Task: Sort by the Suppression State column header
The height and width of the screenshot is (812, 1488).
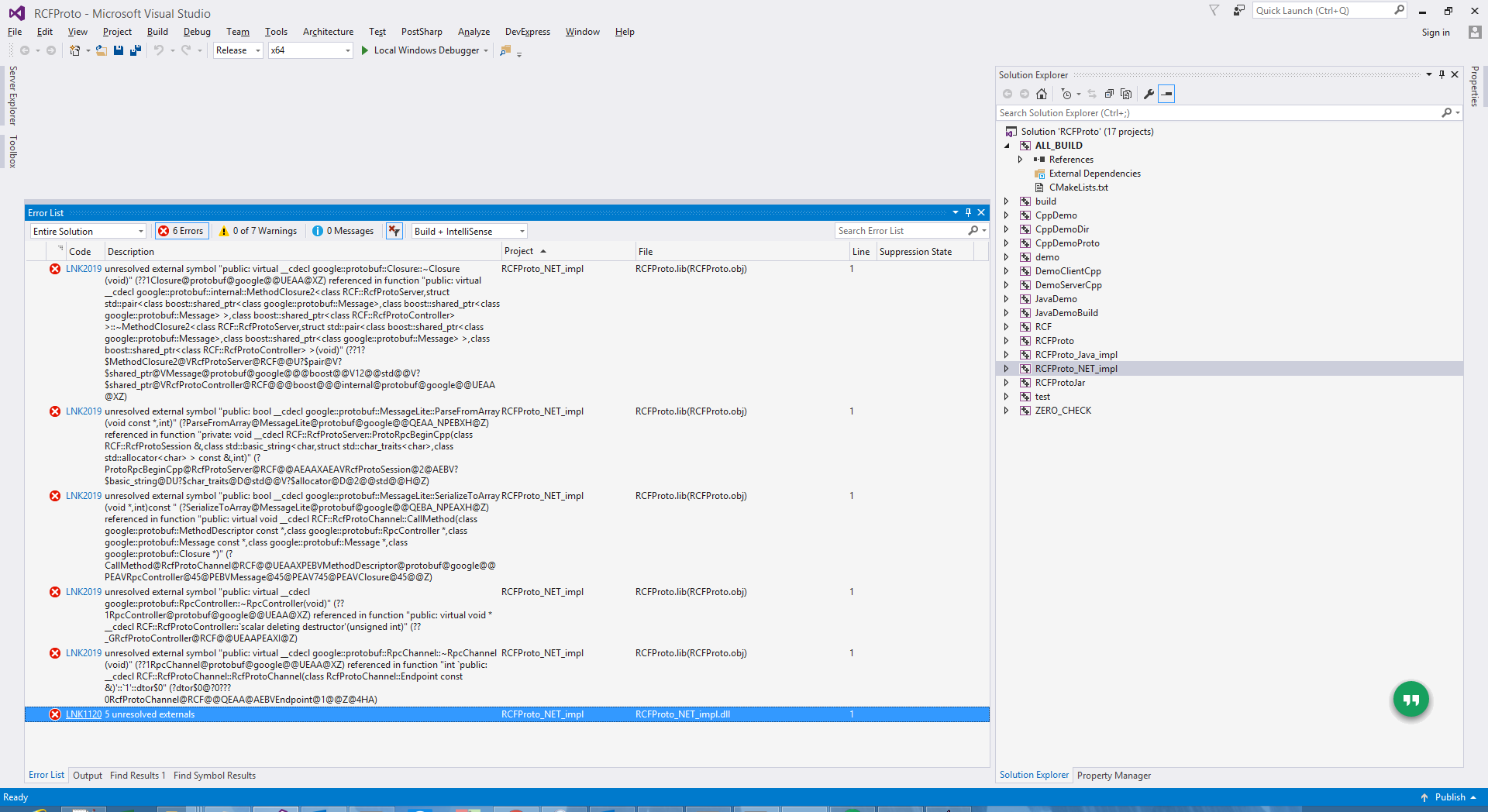Action: tap(924, 251)
